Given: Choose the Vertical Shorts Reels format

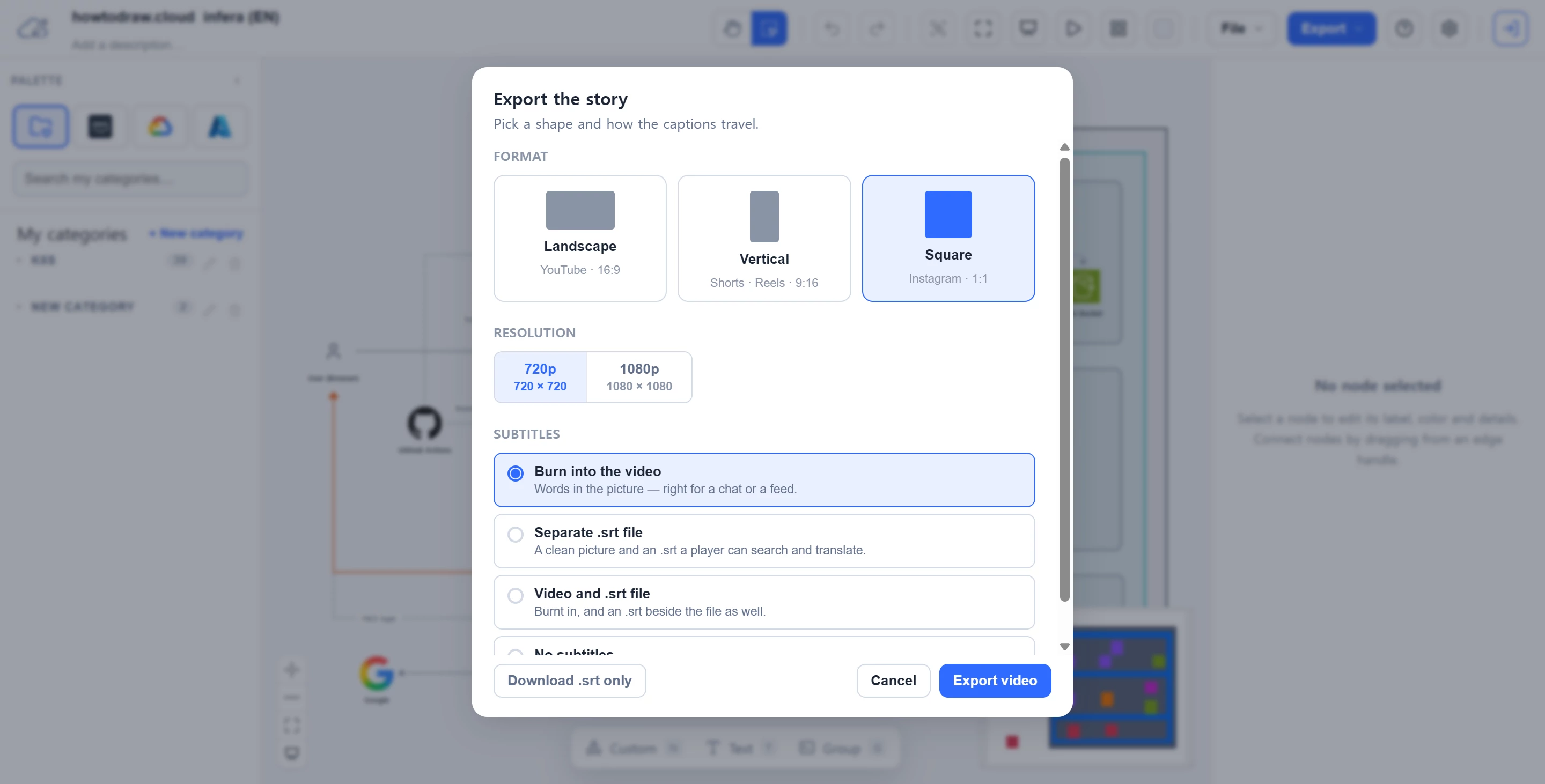Looking at the screenshot, I should click(763, 238).
